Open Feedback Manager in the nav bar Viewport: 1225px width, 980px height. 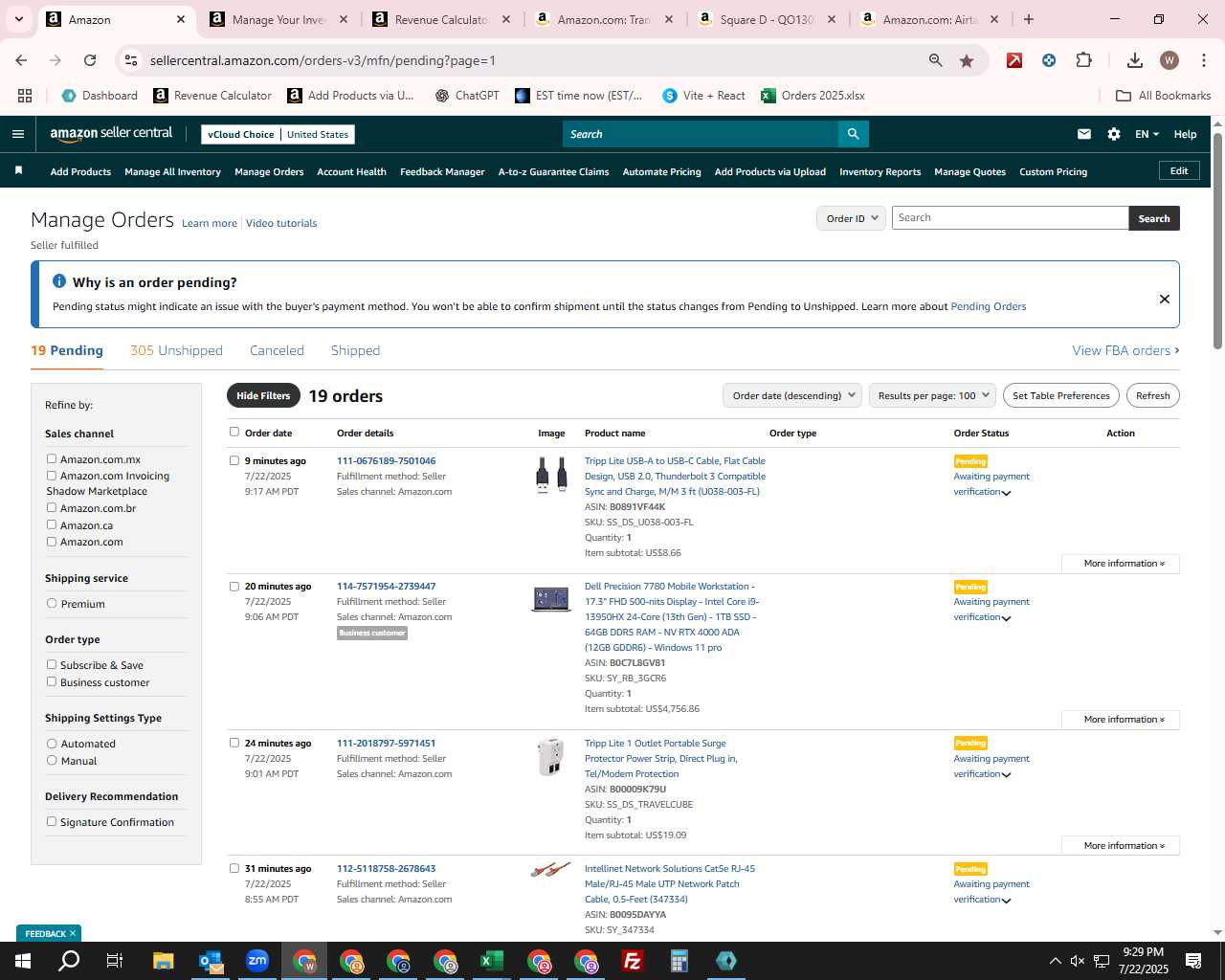click(442, 171)
